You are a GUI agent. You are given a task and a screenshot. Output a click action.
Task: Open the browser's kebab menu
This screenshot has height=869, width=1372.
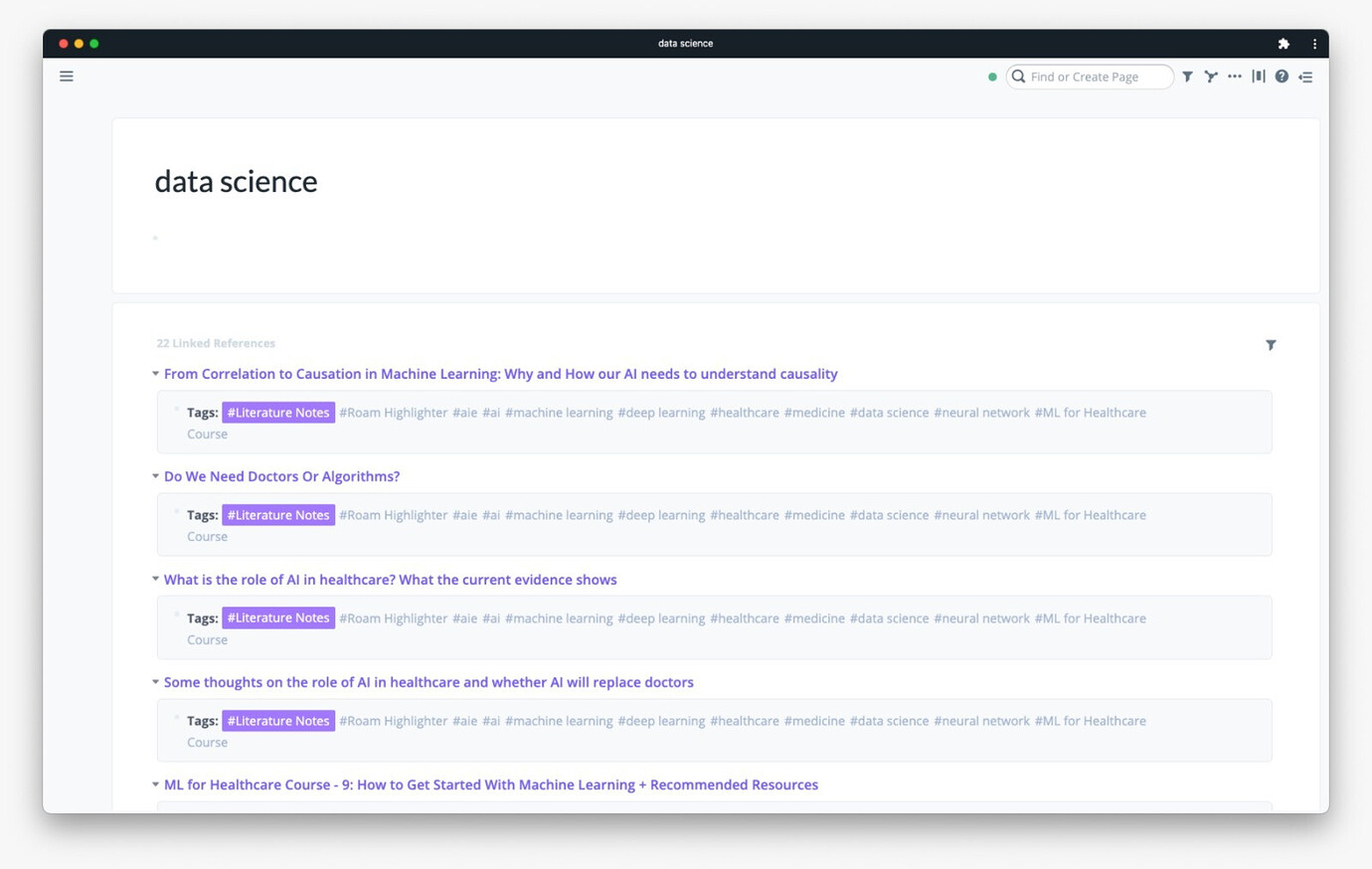click(x=1314, y=44)
